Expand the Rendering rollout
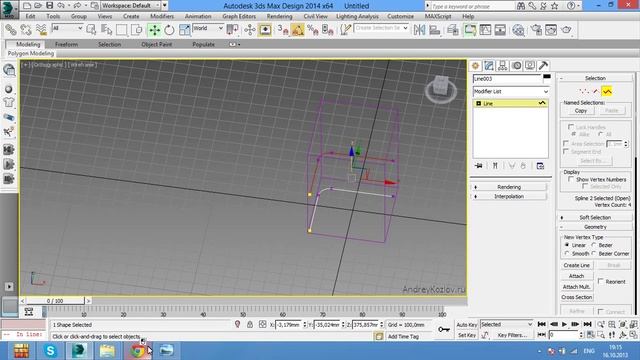Image resolution: width=640 pixels, height=360 pixels. [x=509, y=187]
